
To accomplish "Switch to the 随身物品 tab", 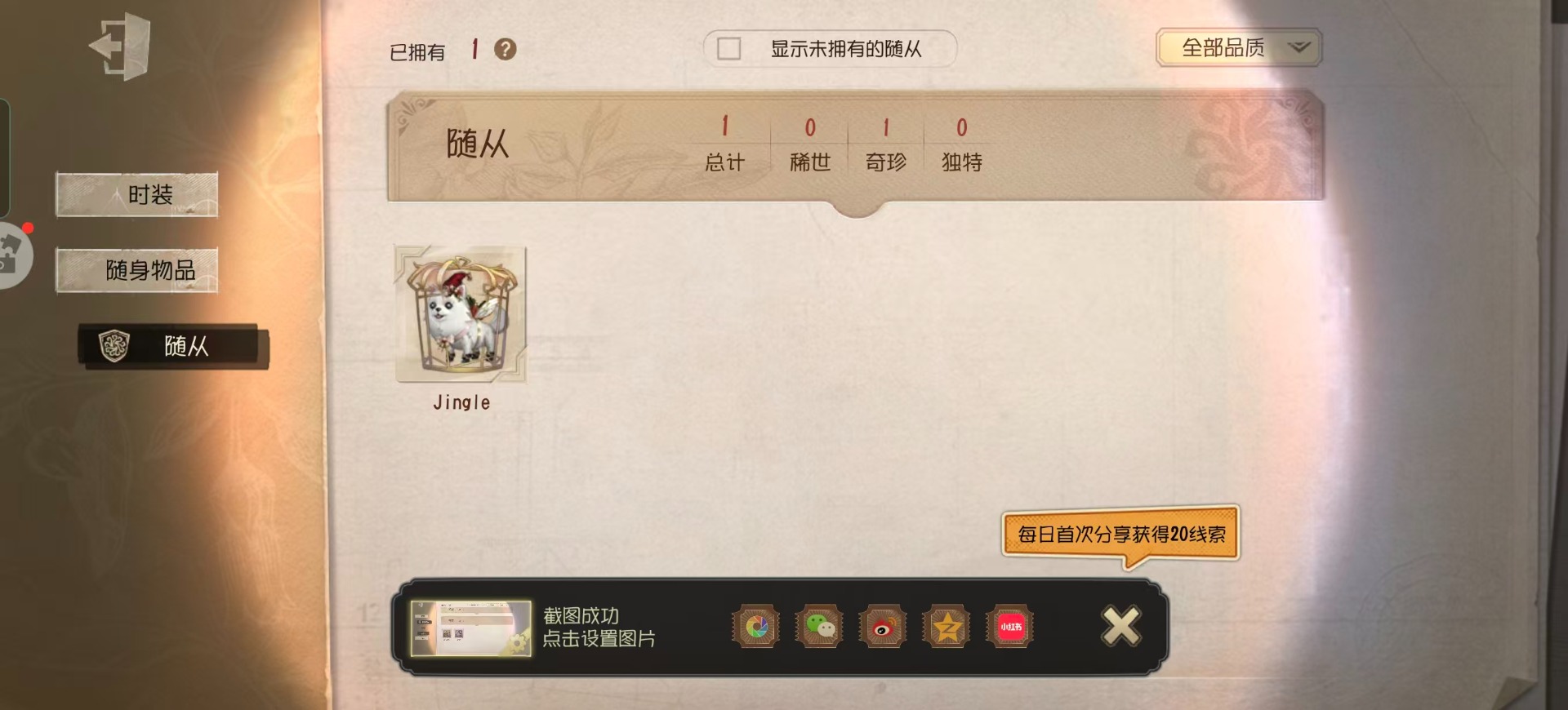I will [x=137, y=270].
